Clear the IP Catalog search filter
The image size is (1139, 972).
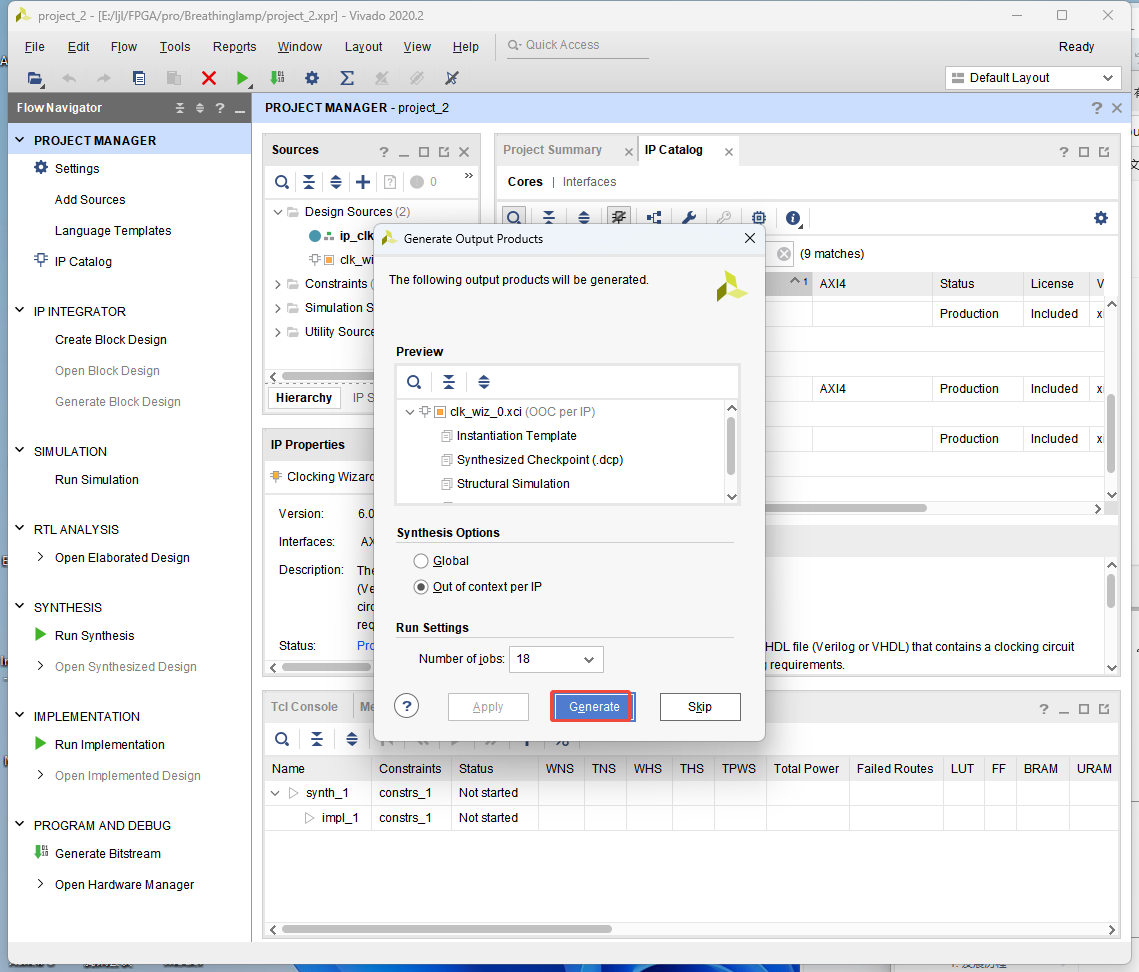pyautogui.click(x=784, y=254)
